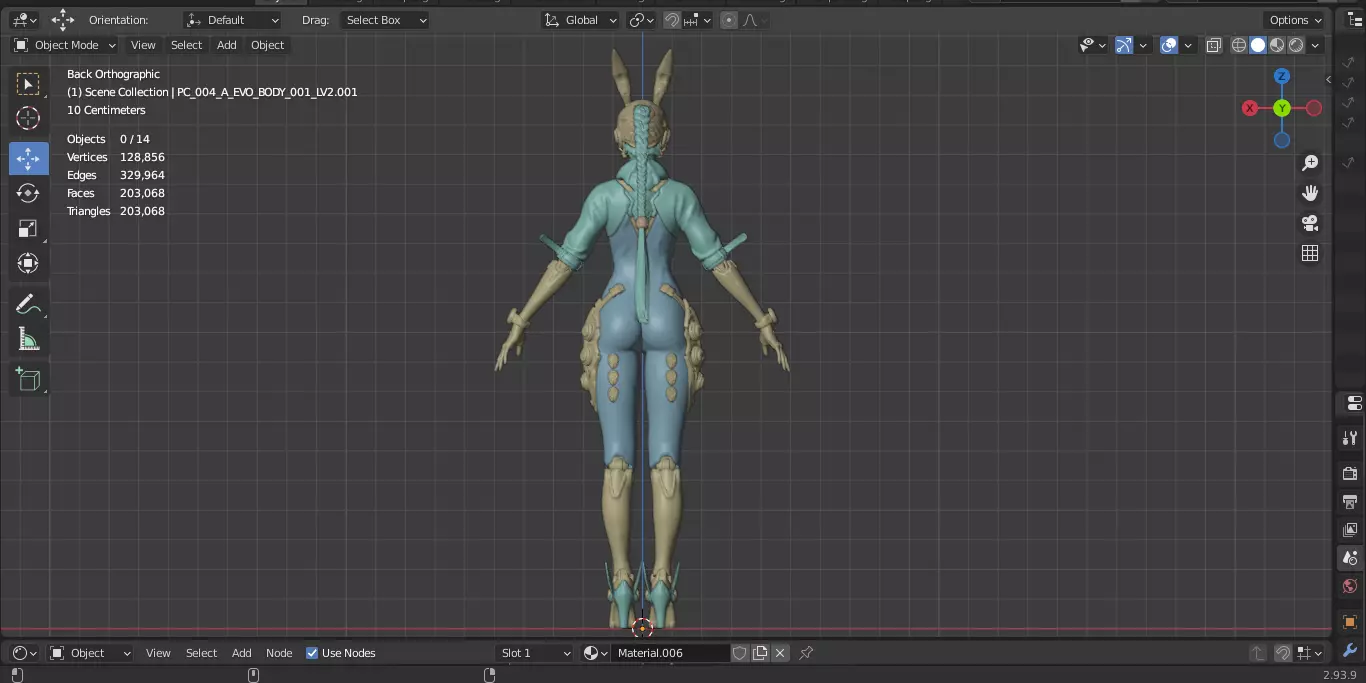Open the node editor Node menu

(279, 653)
